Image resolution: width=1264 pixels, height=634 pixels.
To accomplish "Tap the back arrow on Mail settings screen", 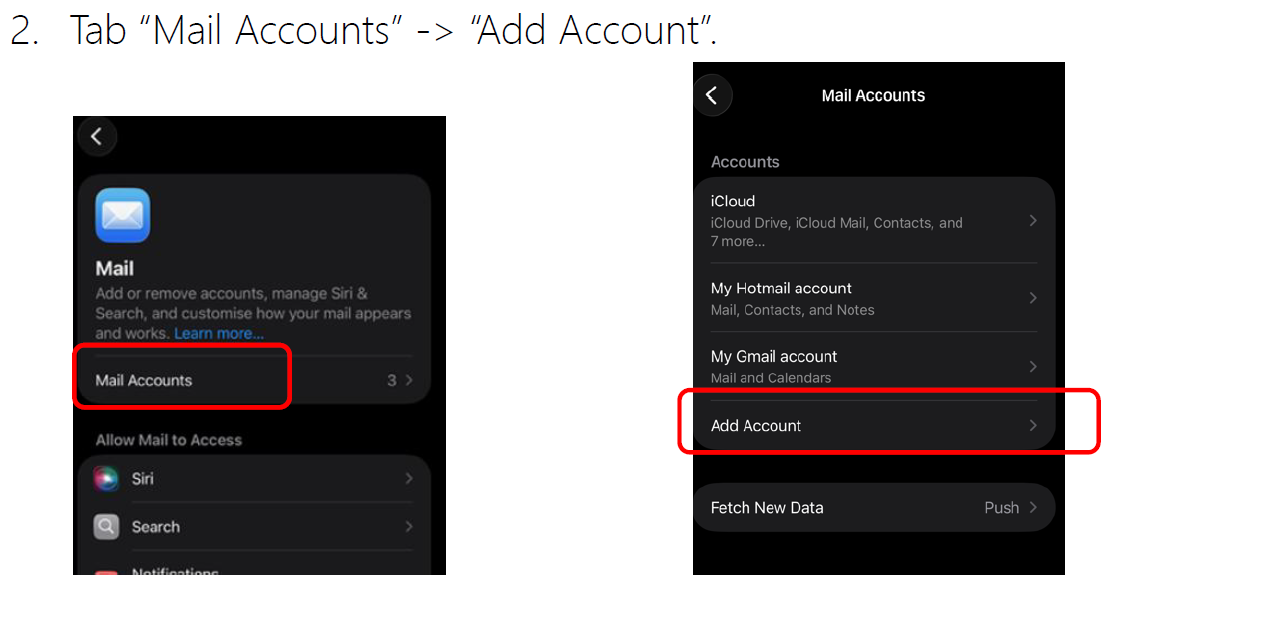I will [x=97, y=137].
